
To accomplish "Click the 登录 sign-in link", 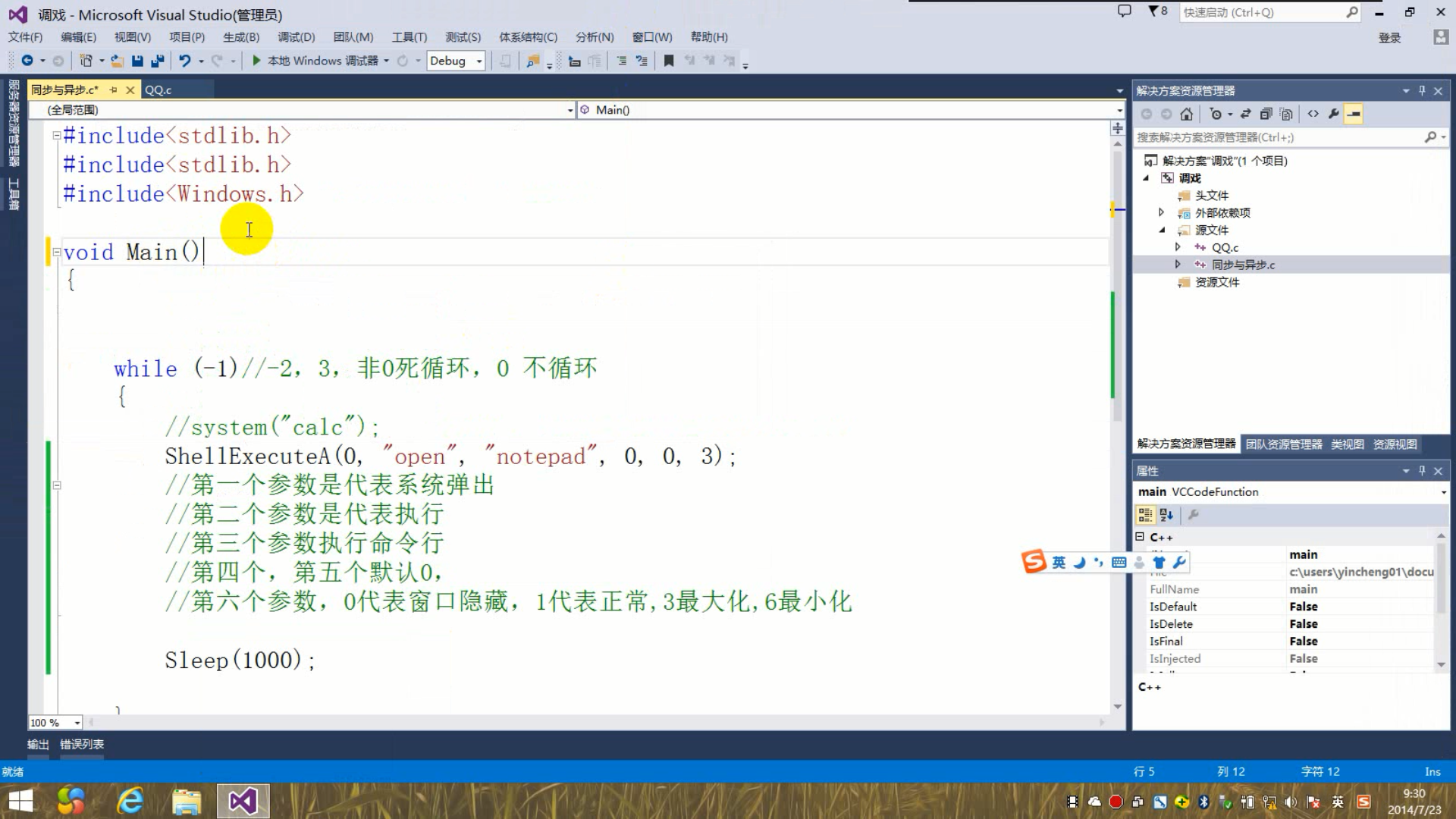I will pyautogui.click(x=1389, y=38).
